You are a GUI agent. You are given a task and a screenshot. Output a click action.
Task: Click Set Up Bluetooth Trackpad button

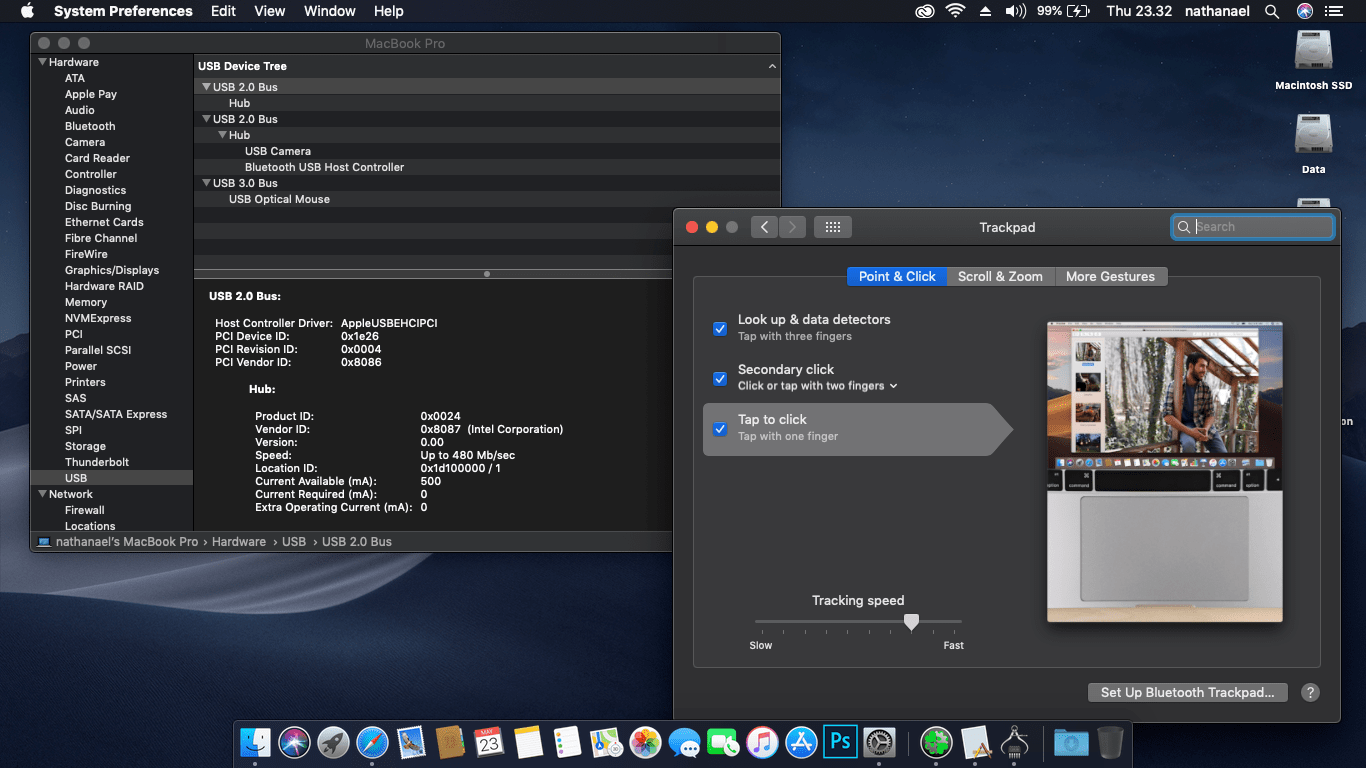coord(1187,692)
